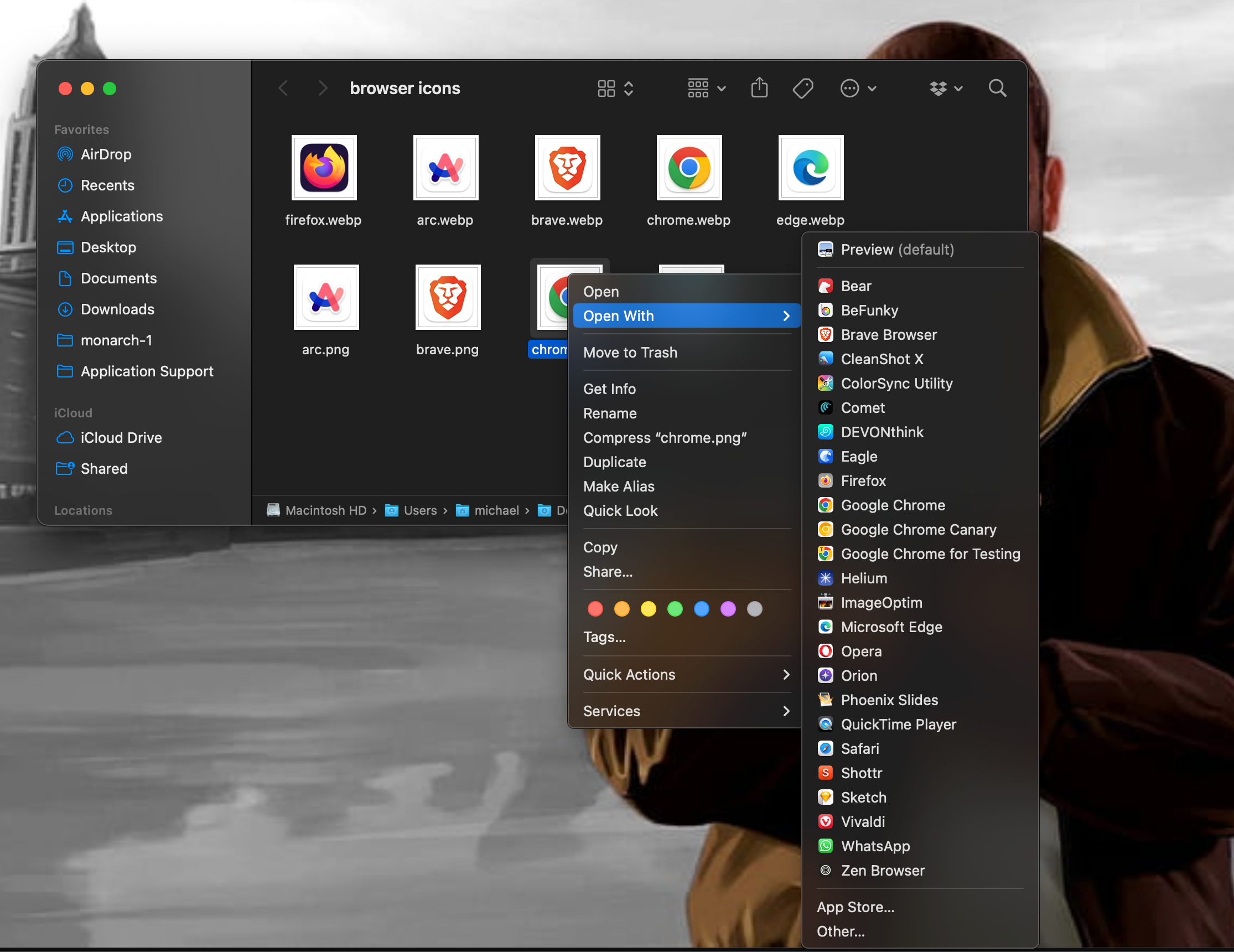
Task: Click App Store... option
Action: click(x=855, y=907)
